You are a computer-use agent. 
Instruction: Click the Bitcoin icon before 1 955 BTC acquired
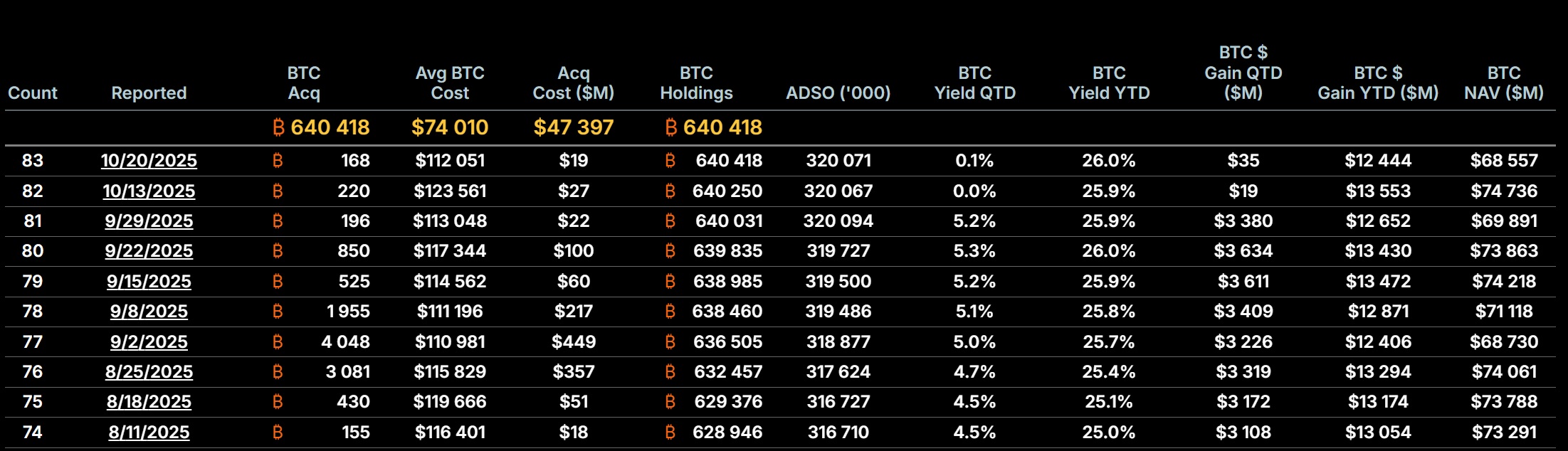click(x=278, y=312)
